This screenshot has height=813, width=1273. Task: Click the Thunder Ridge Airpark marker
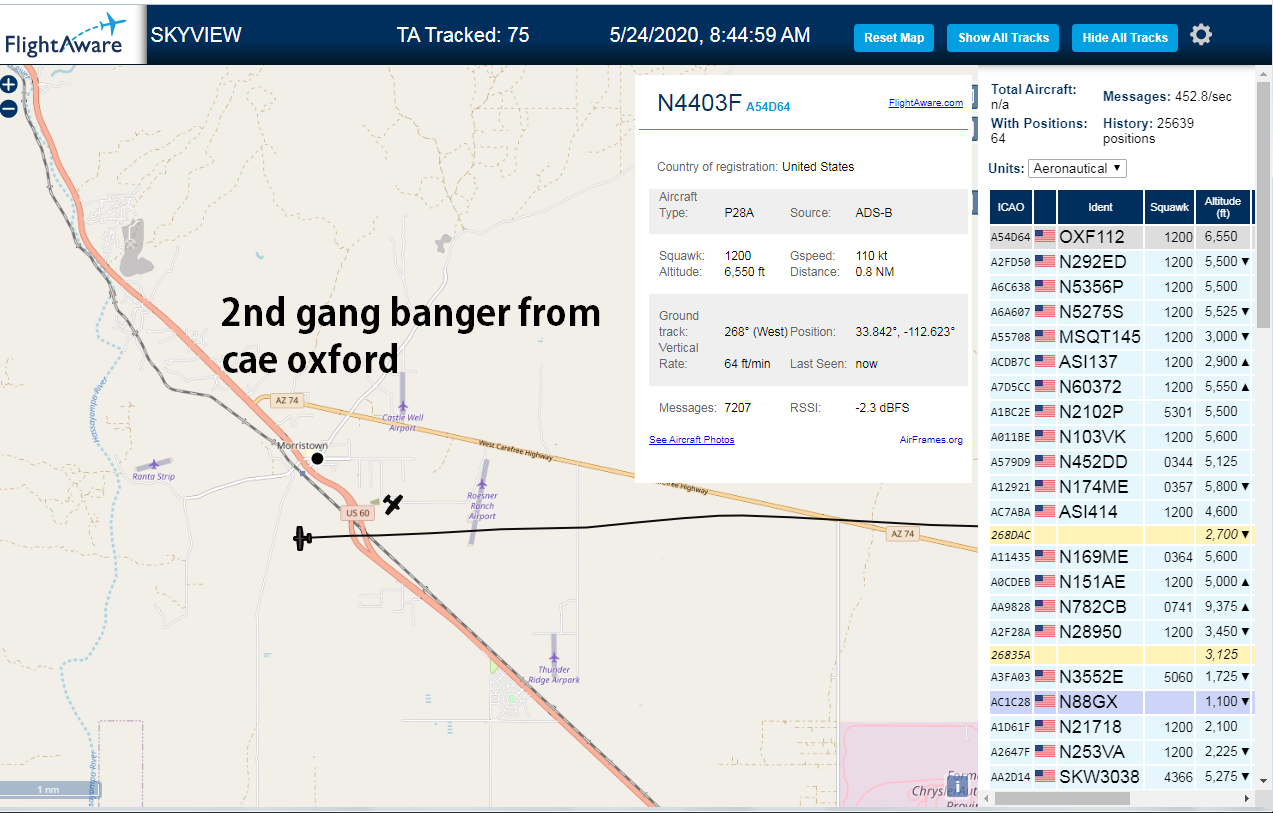[x=553, y=659]
